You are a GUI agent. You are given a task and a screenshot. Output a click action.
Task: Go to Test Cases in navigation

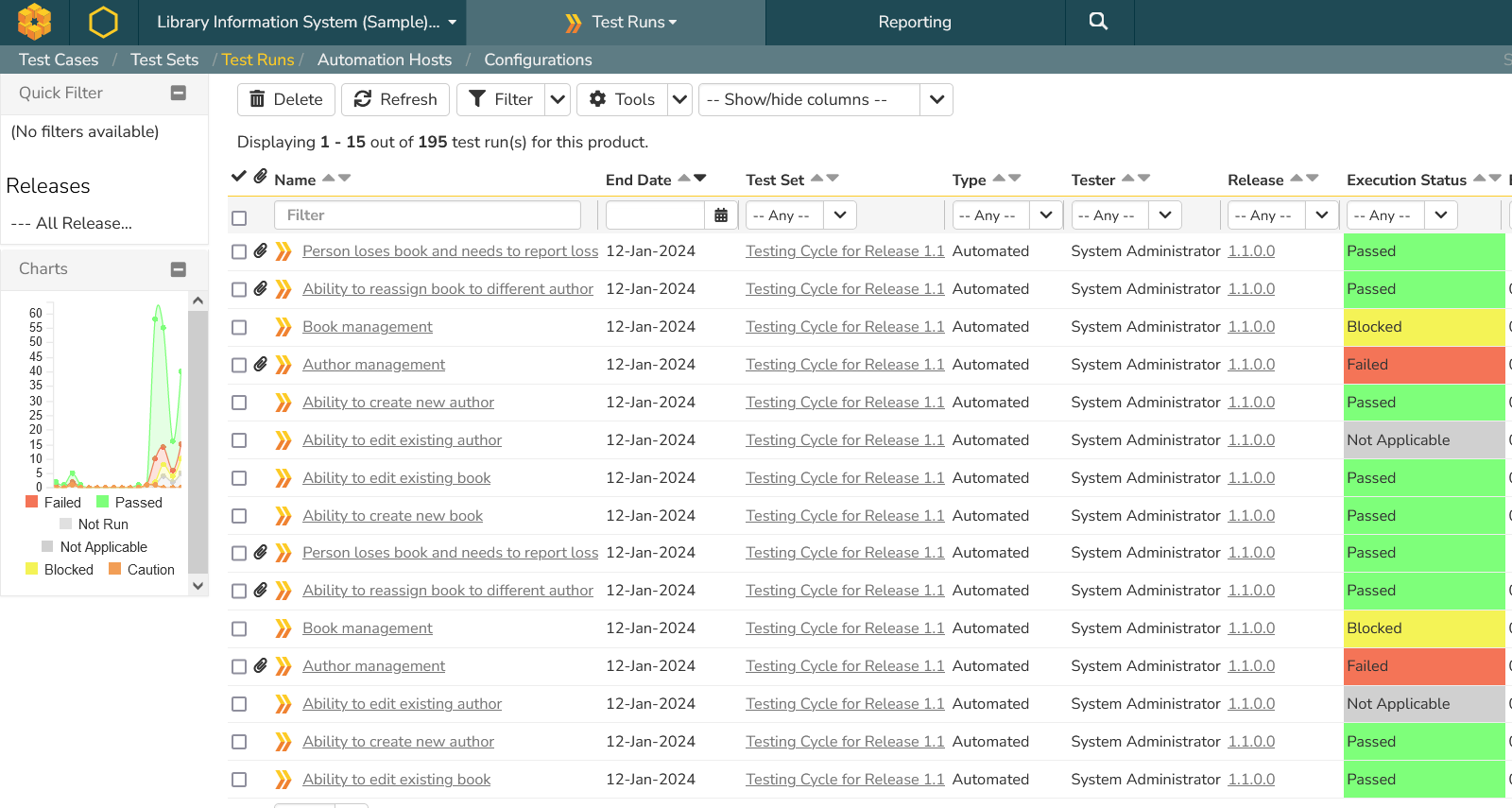click(x=59, y=60)
